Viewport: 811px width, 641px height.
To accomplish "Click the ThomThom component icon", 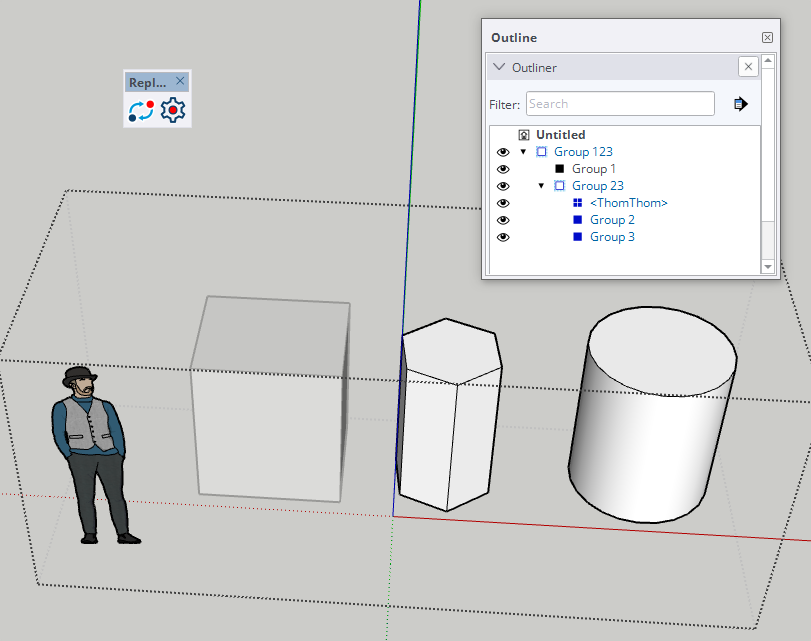I will 577,203.
